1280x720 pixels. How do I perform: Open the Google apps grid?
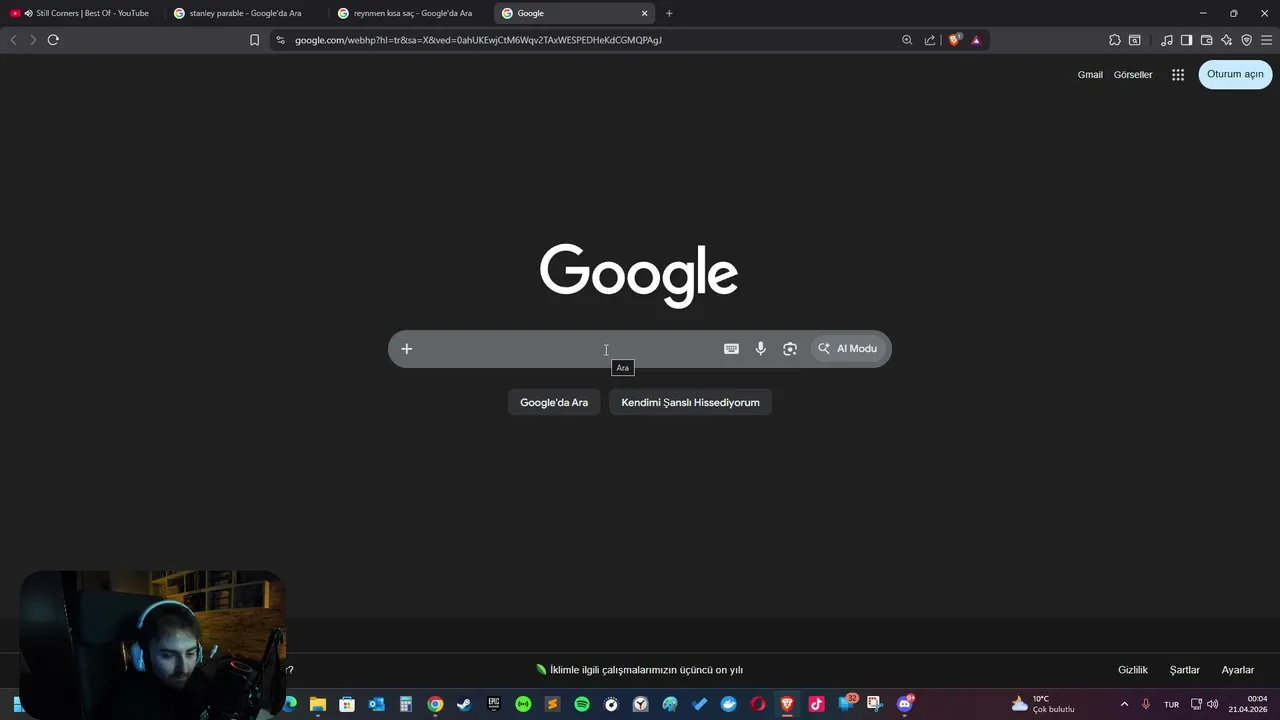[1178, 75]
